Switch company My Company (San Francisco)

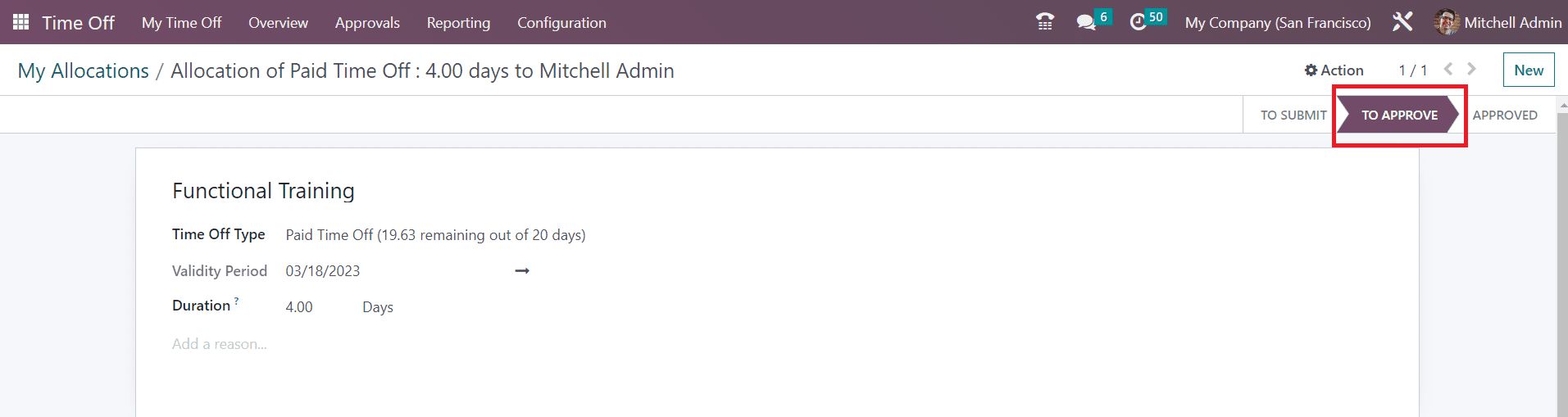pyautogui.click(x=1277, y=23)
